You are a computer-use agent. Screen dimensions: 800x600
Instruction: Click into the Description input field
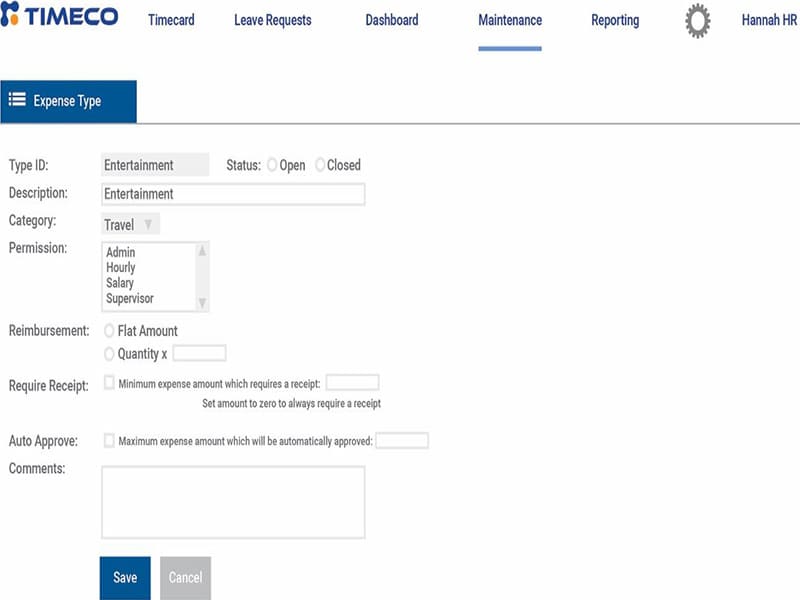pos(233,194)
